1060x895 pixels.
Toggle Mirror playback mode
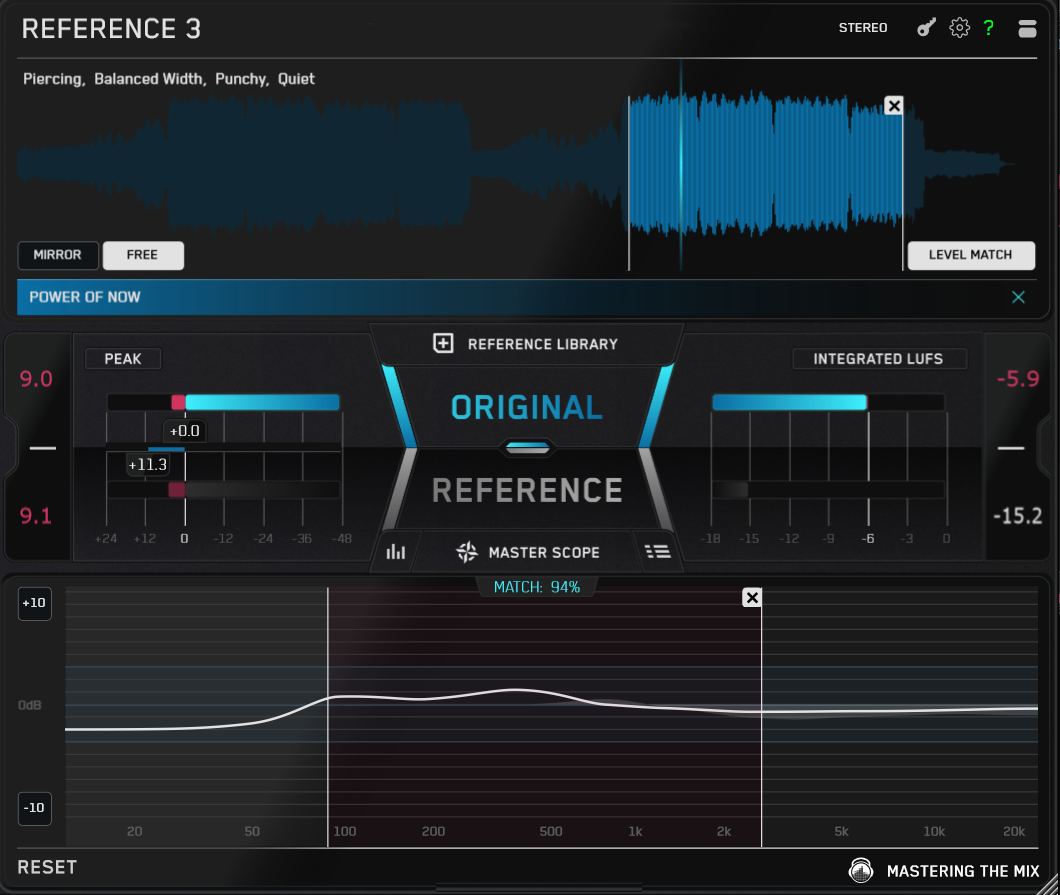point(57,255)
